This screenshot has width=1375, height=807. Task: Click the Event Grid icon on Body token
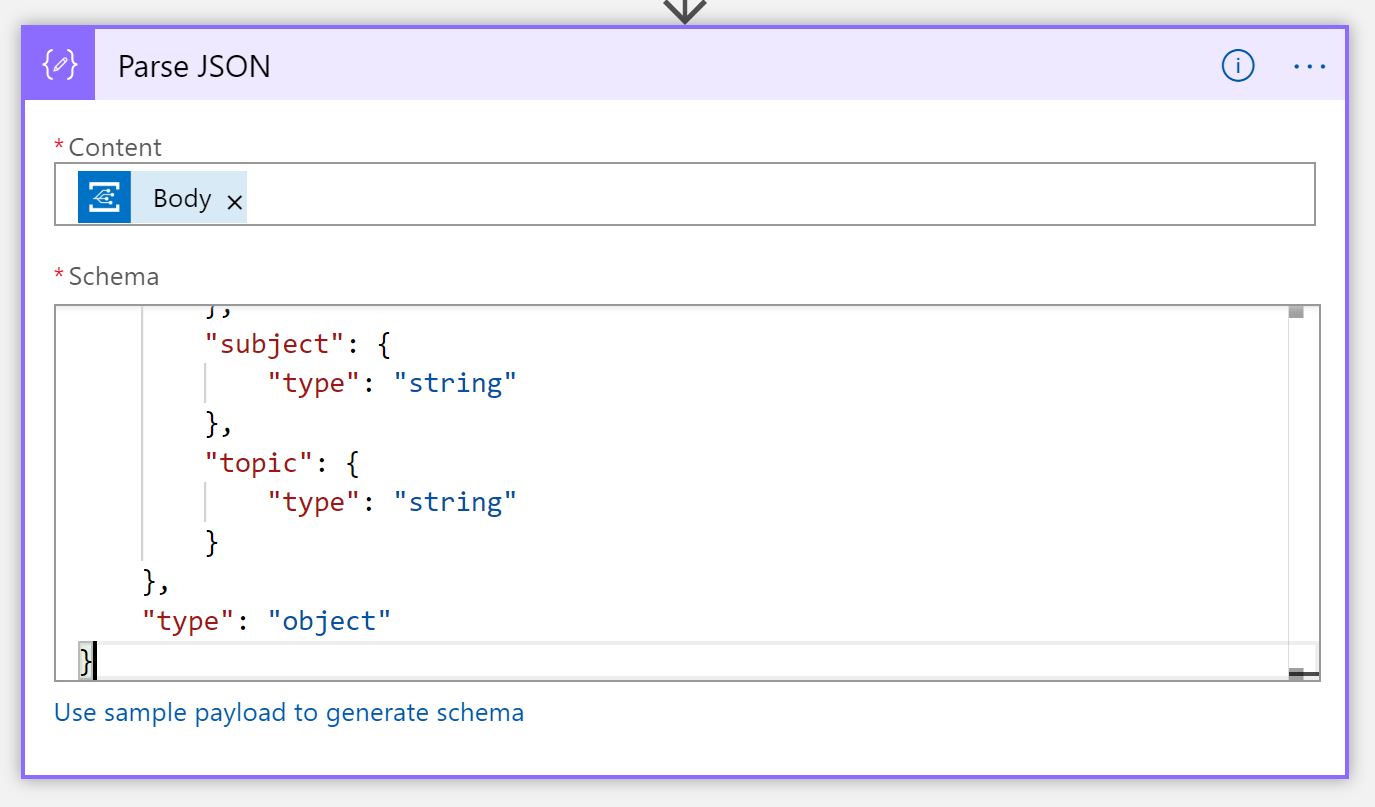tap(105, 197)
